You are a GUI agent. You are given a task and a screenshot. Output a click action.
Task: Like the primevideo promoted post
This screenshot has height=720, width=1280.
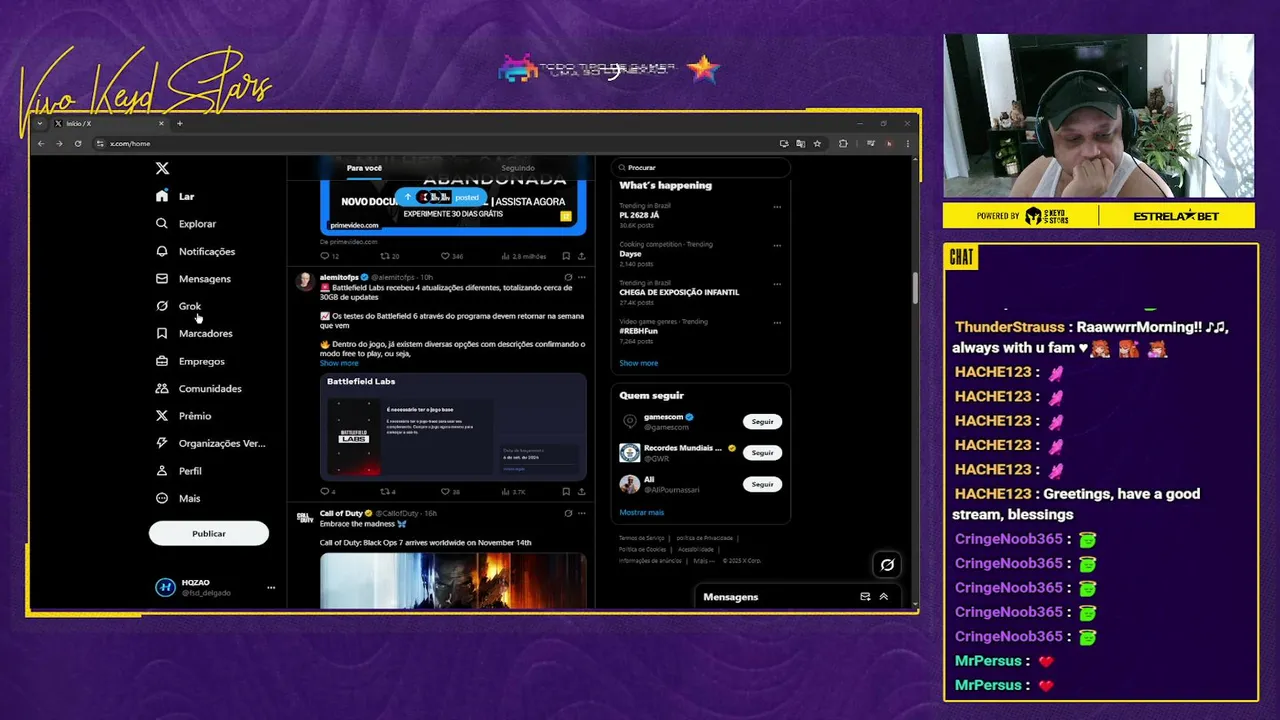click(446, 256)
